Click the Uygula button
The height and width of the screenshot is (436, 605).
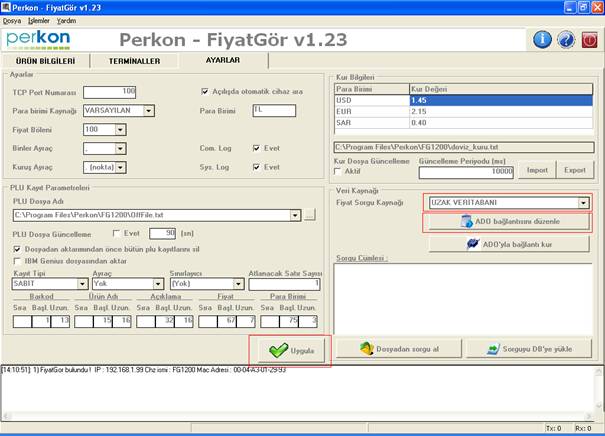pyautogui.click(x=291, y=350)
